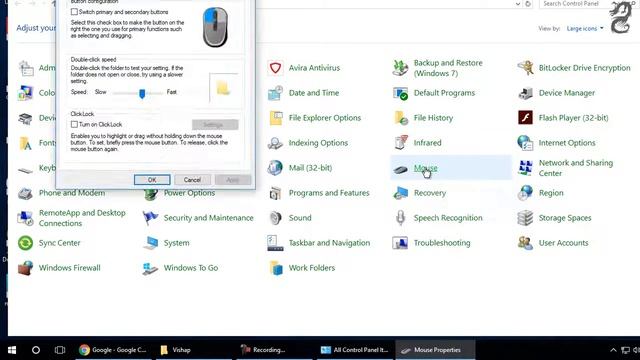Click the double-click test folder
Image resolution: width=640 pixels, height=360 pixels.
223,87
